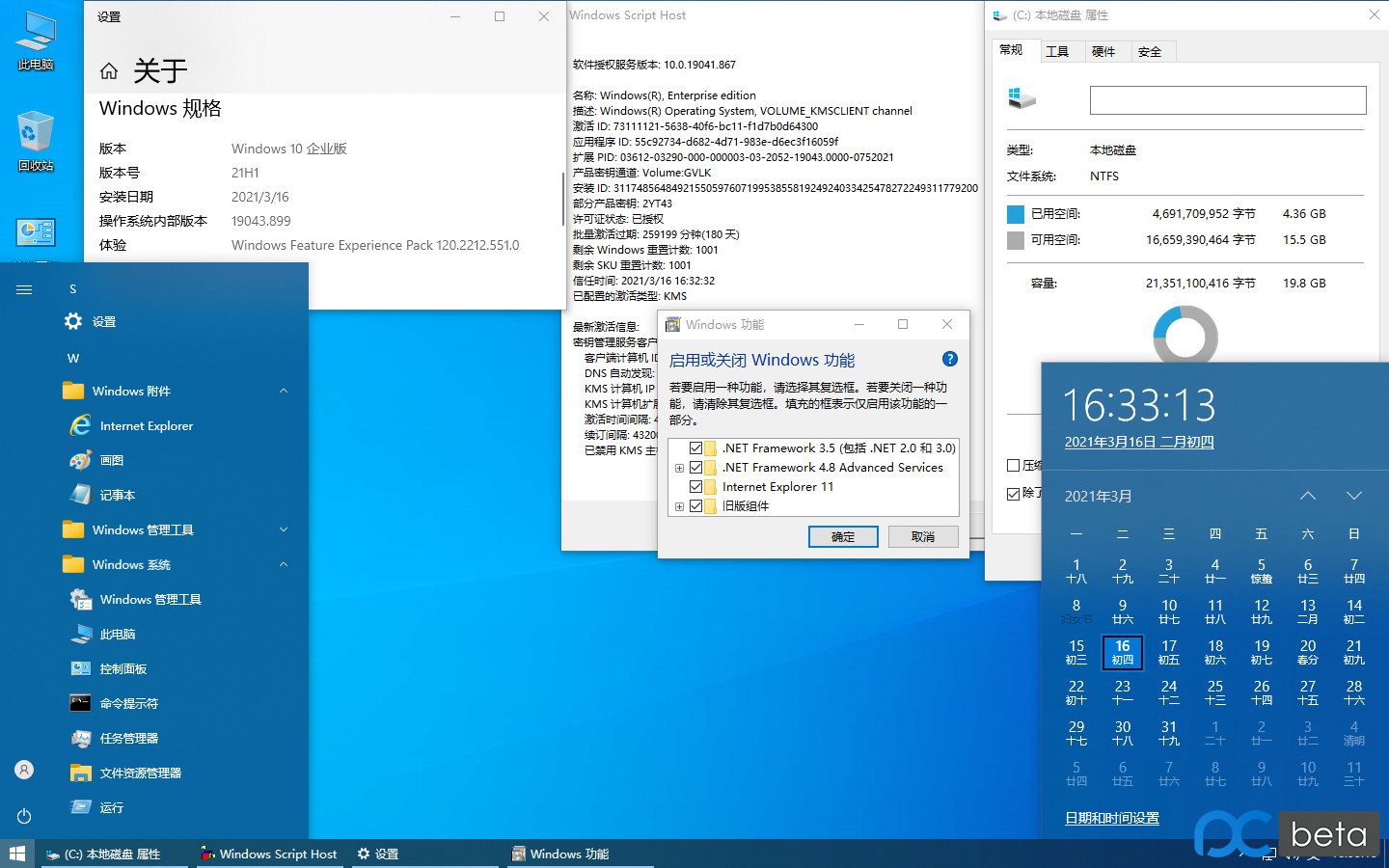Expand .NET Framework 4.8 Advanced Services tree node

point(679,468)
